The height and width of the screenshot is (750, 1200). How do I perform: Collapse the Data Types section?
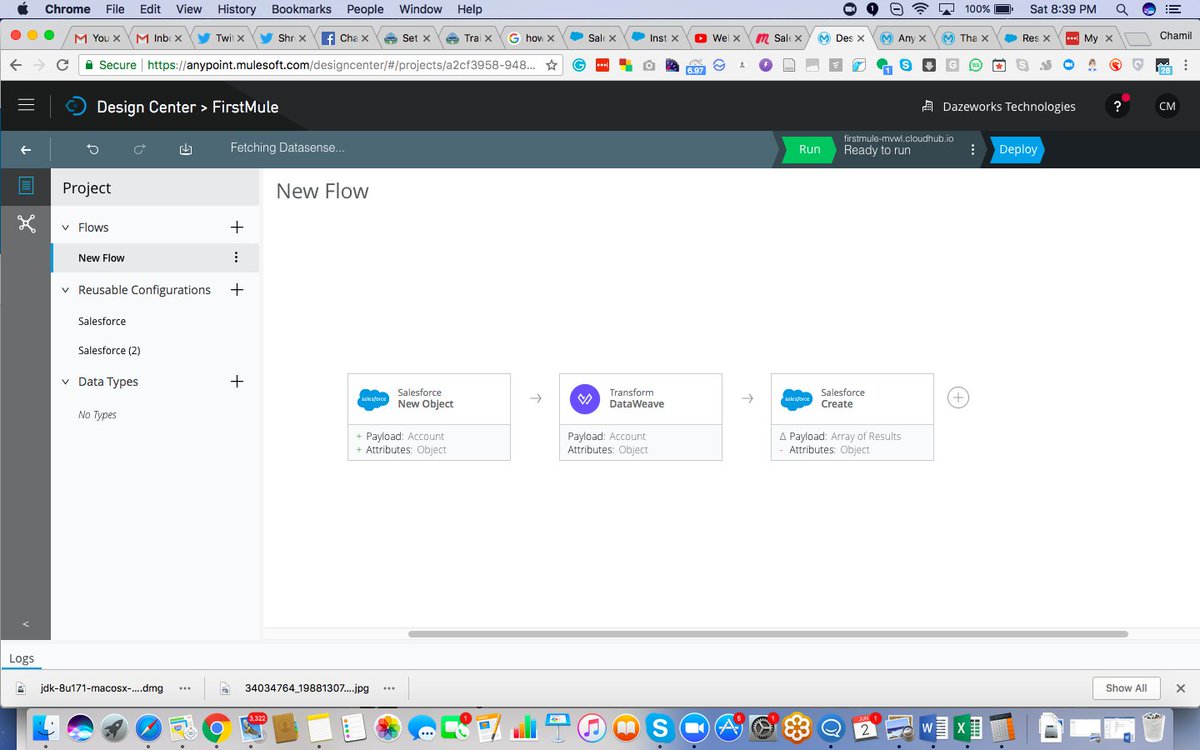[x=66, y=381]
